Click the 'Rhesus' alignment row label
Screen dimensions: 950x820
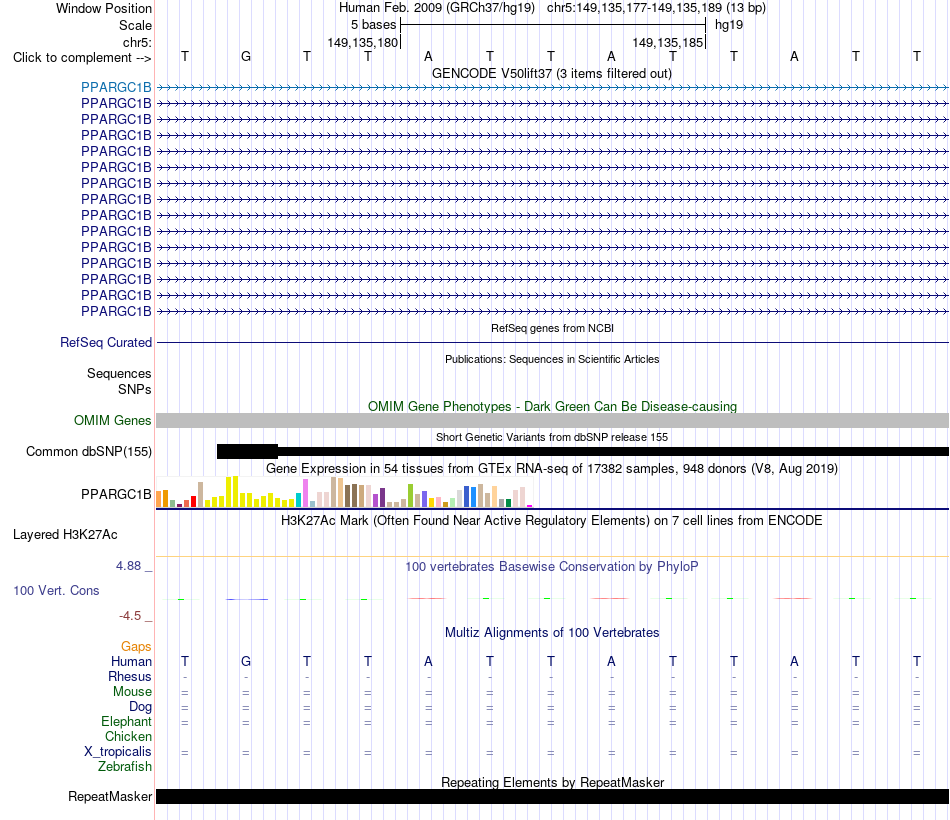(x=130, y=676)
